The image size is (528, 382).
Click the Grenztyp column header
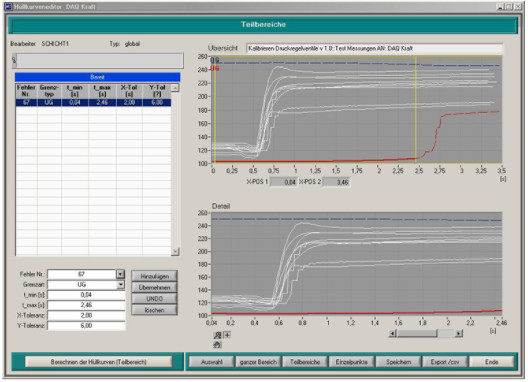point(49,91)
